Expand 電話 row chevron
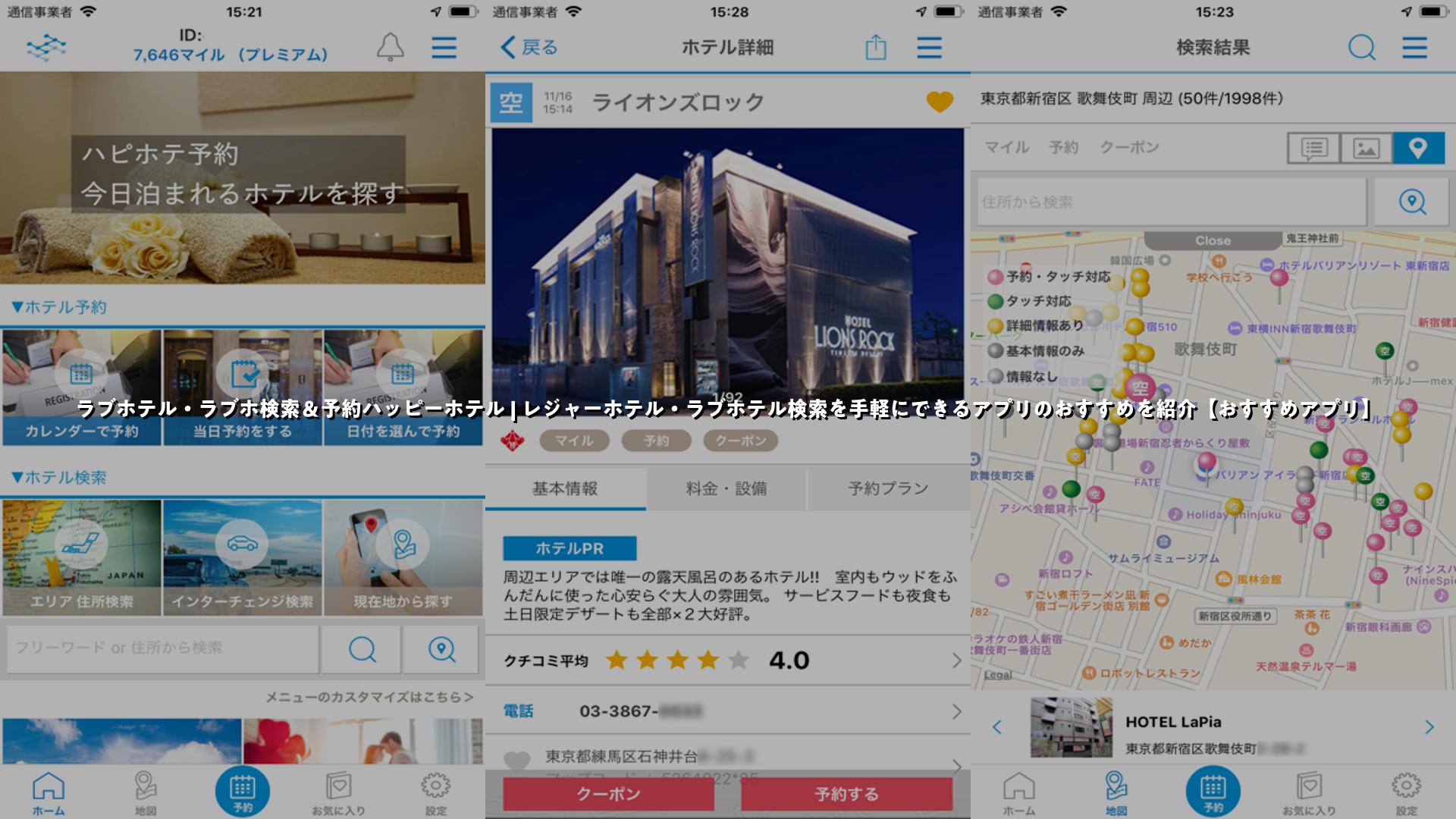Image resolution: width=1456 pixels, height=819 pixels. tap(957, 711)
